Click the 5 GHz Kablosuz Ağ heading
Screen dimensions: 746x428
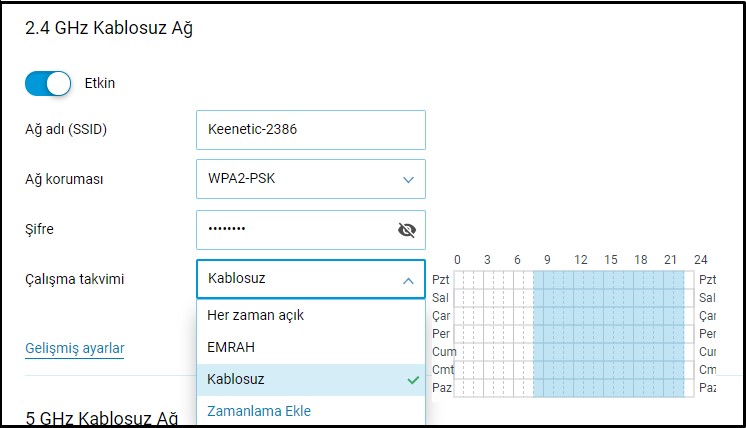click(x=101, y=417)
